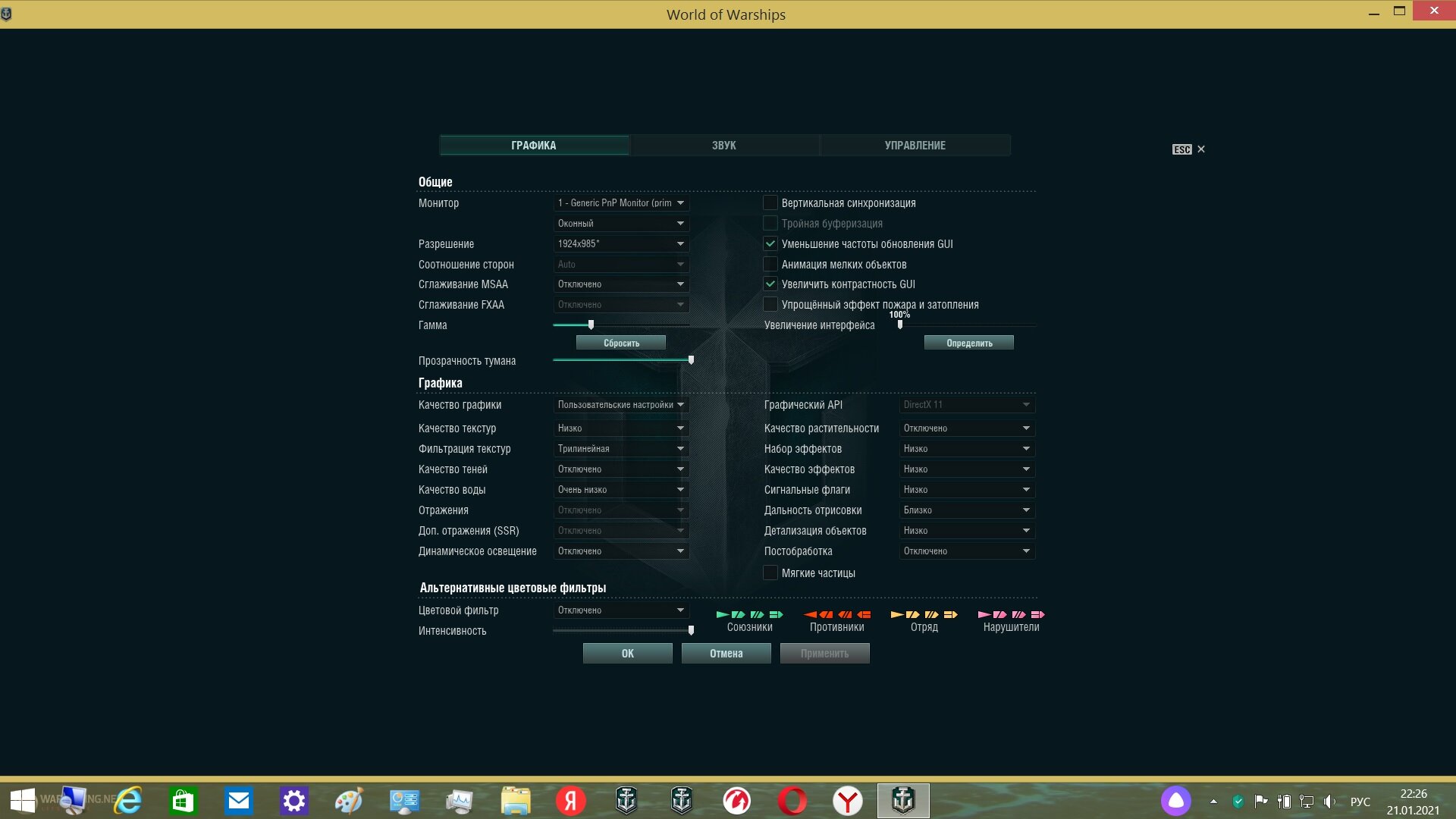
Task: Click the Сбросить gamma button
Action: point(621,344)
